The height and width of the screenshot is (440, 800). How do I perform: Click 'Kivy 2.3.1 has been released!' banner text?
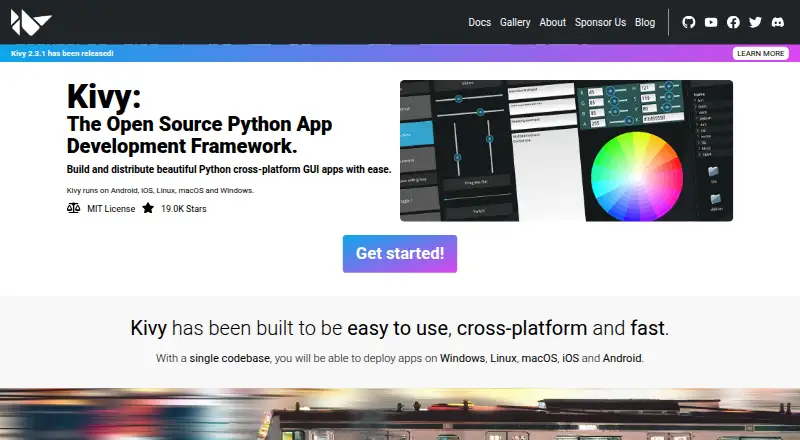(x=62, y=53)
